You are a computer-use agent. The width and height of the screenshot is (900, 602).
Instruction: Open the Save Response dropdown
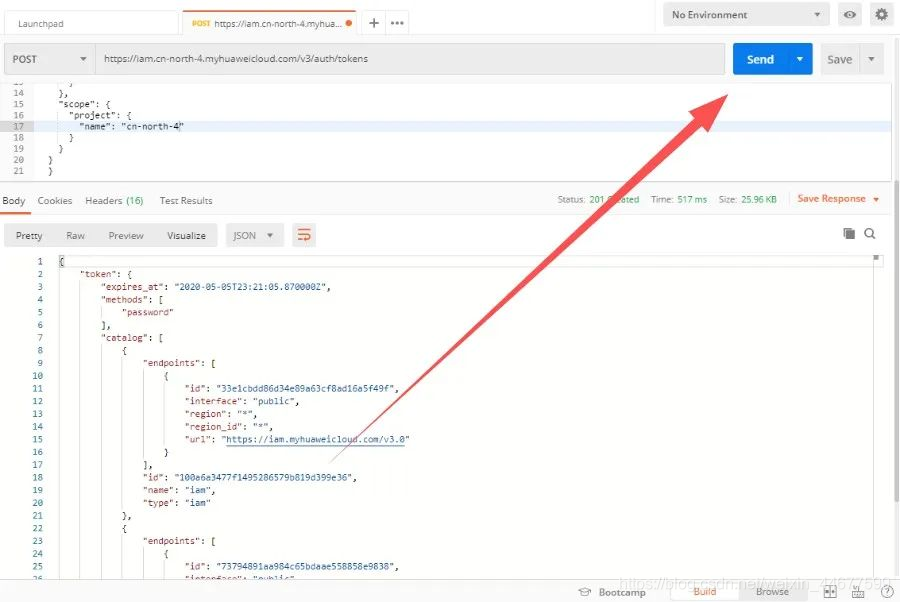point(837,199)
